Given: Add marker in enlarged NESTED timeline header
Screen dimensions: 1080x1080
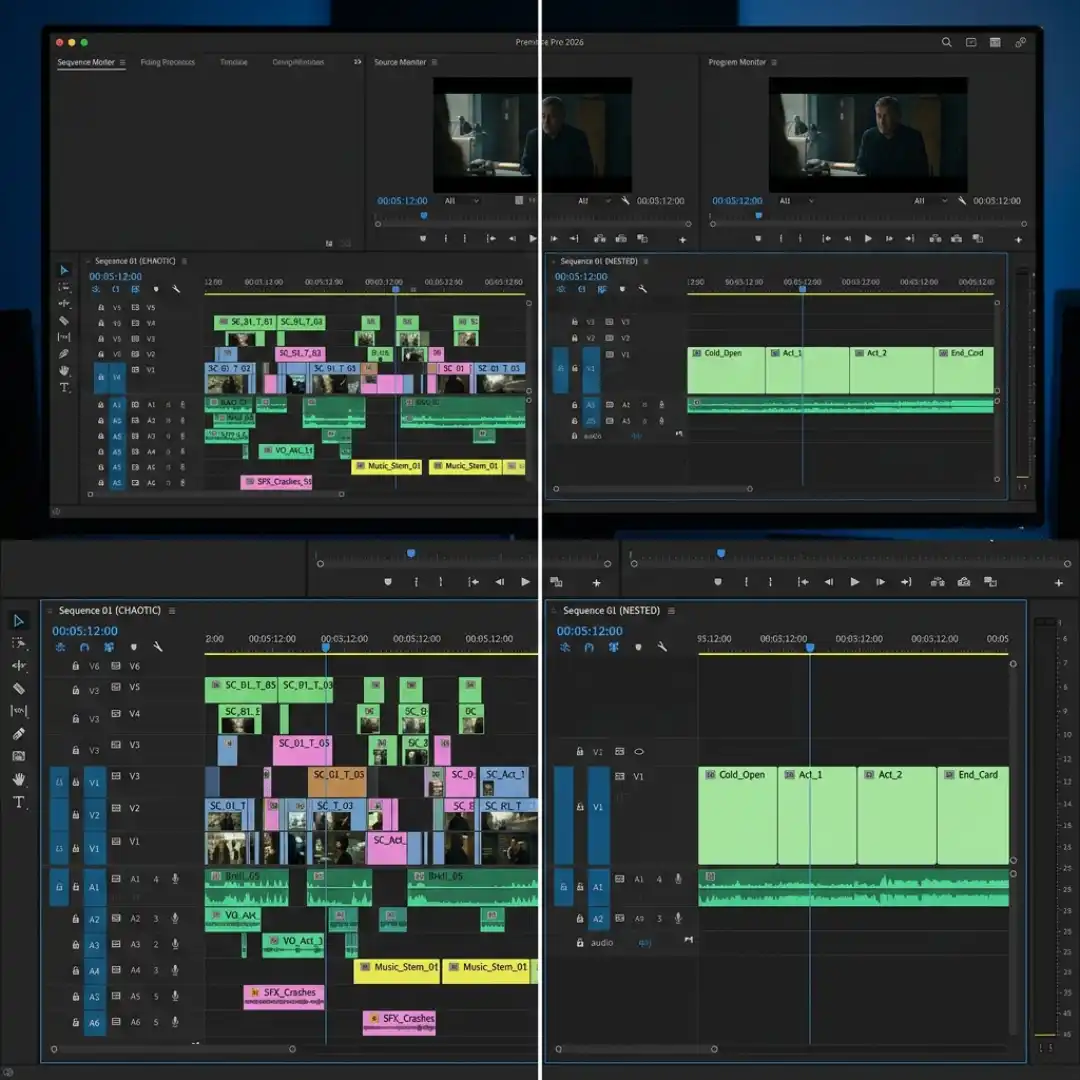Looking at the screenshot, I should pyautogui.click(x=638, y=647).
